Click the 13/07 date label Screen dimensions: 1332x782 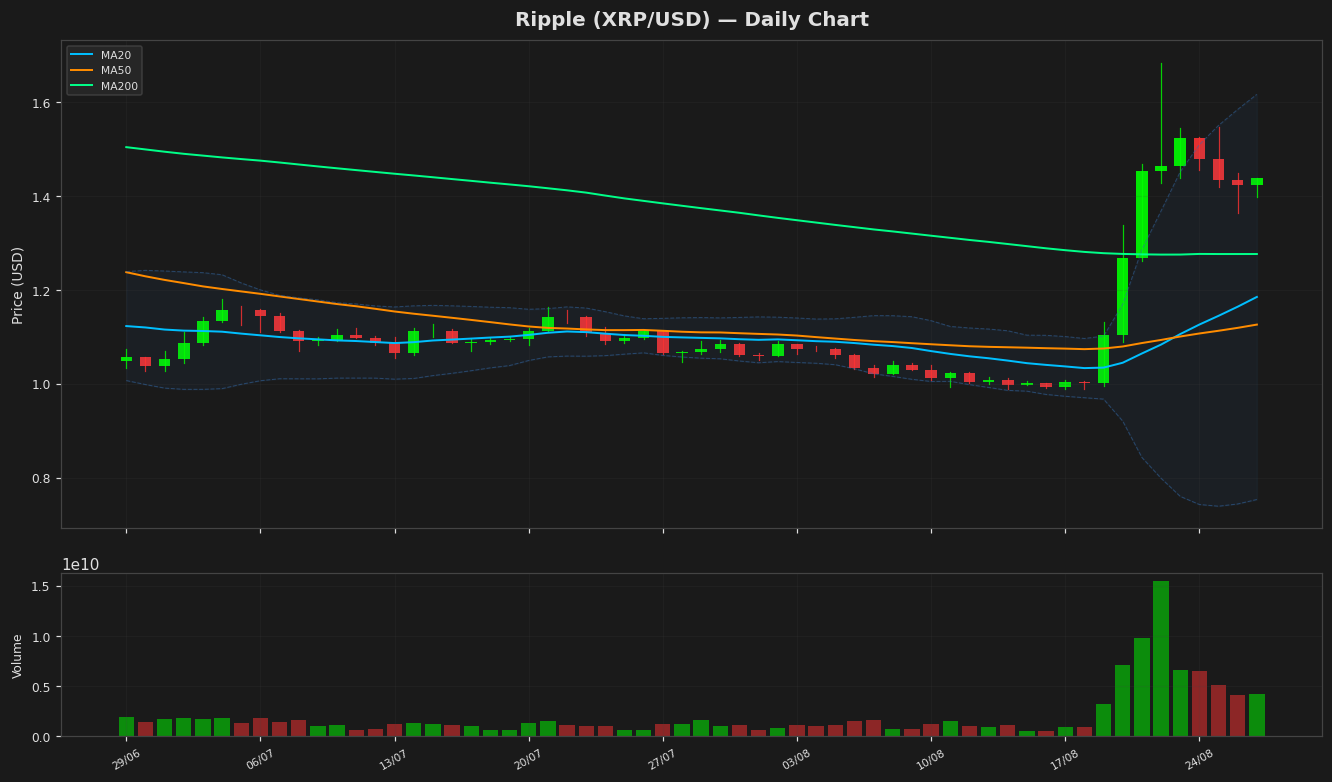(x=394, y=761)
